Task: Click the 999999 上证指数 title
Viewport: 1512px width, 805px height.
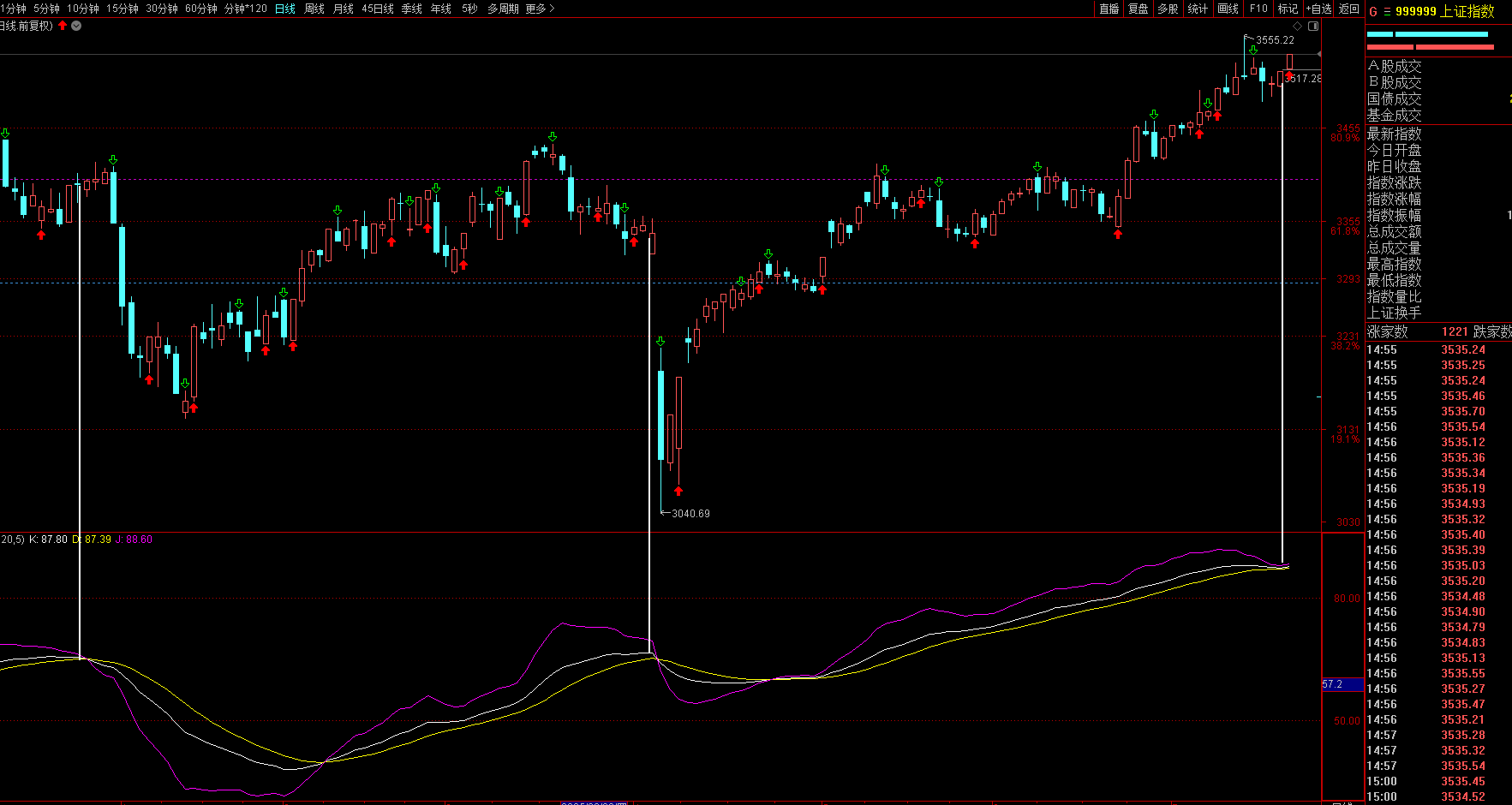Action: (x=1445, y=11)
